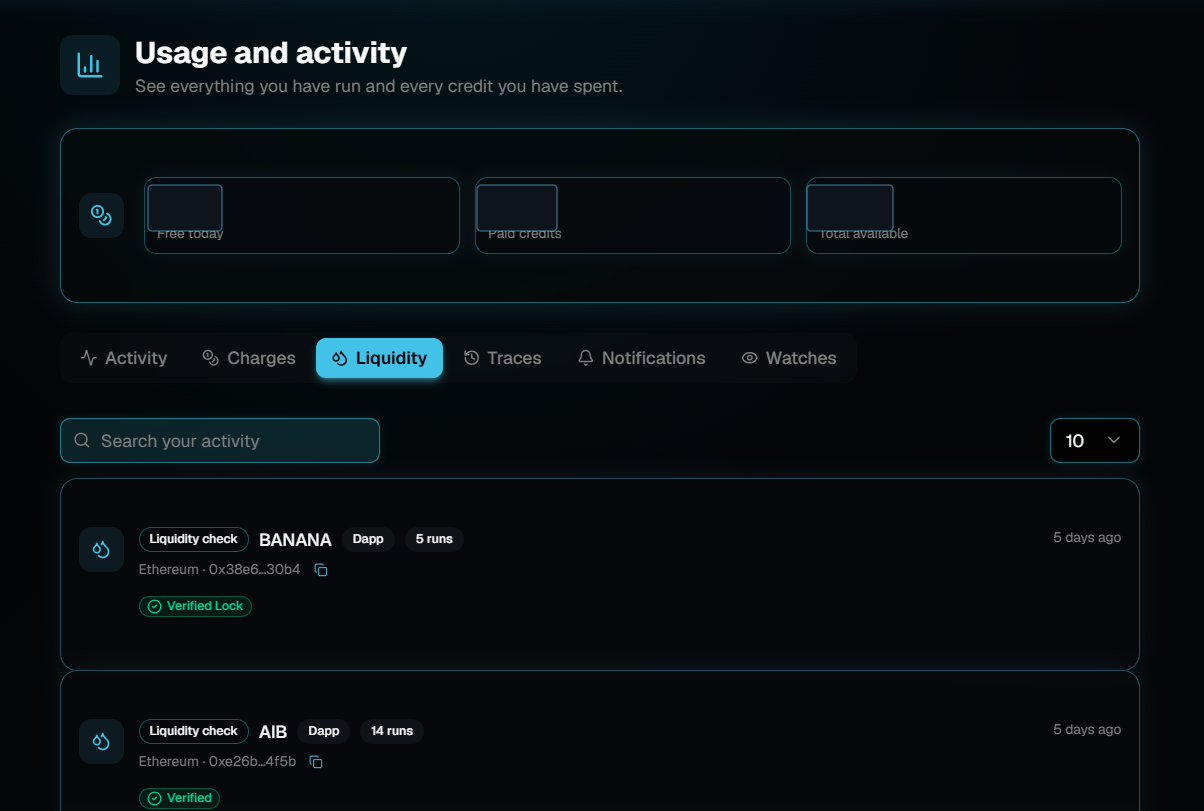This screenshot has width=1204, height=811.
Task: Click the Search your activity field
Action: pyautogui.click(x=220, y=441)
